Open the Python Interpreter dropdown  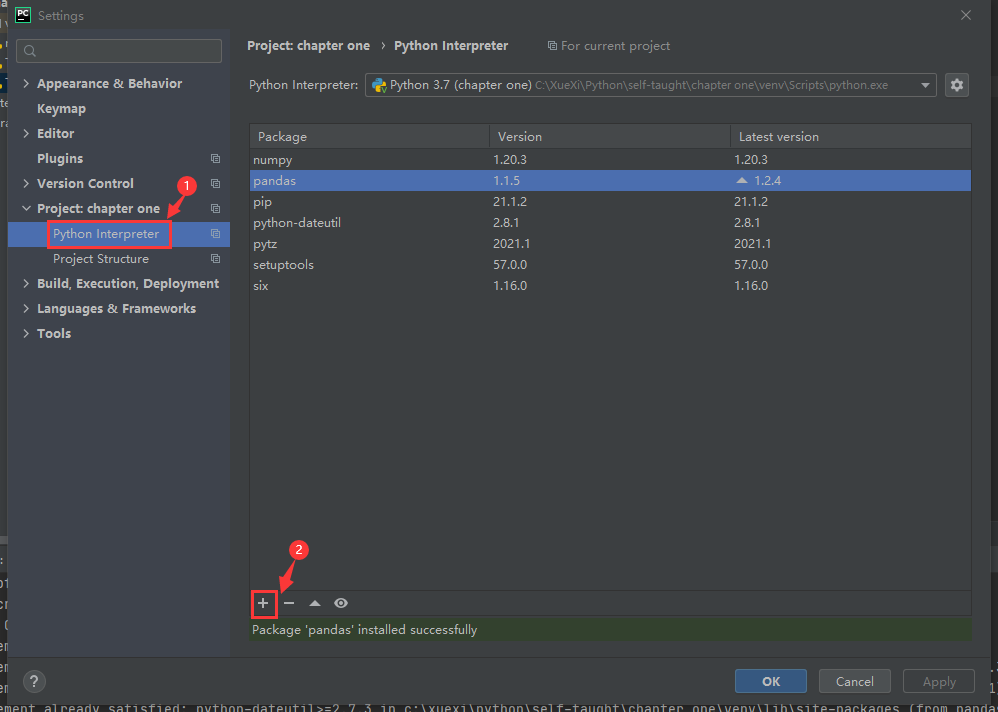(650, 85)
